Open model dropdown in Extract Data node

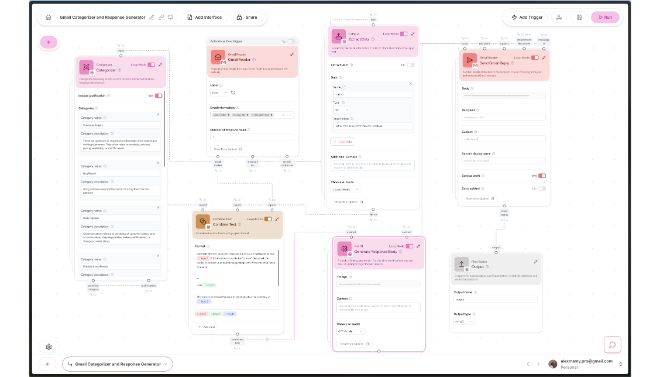[x=345, y=189]
